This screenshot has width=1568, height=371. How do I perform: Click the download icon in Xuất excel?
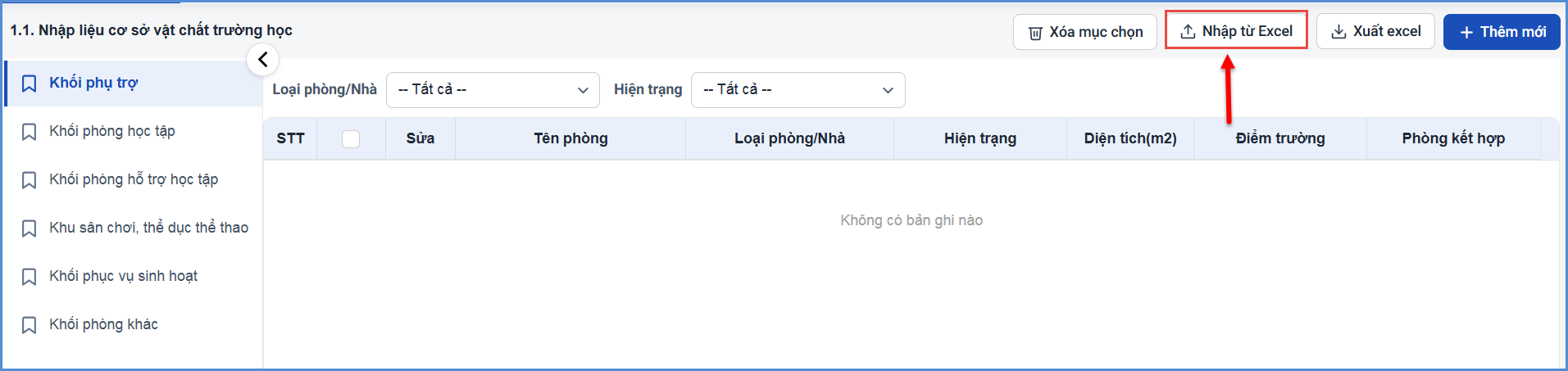pos(1338,31)
